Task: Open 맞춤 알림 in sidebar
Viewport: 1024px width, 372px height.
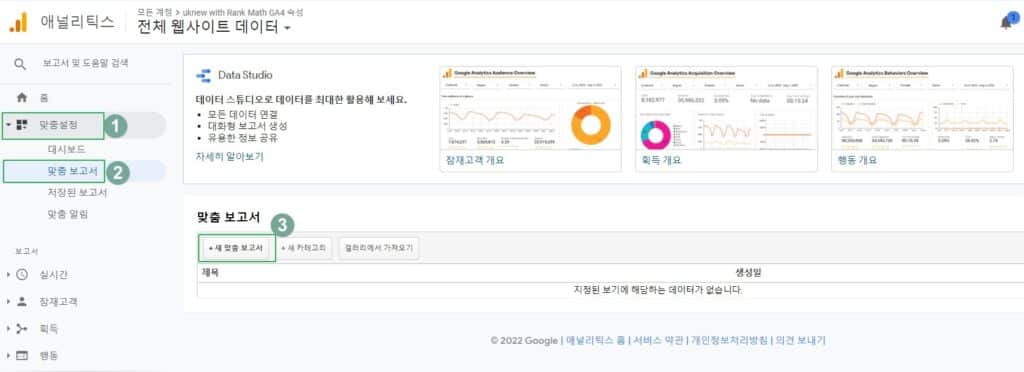Action: click(x=68, y=214)
